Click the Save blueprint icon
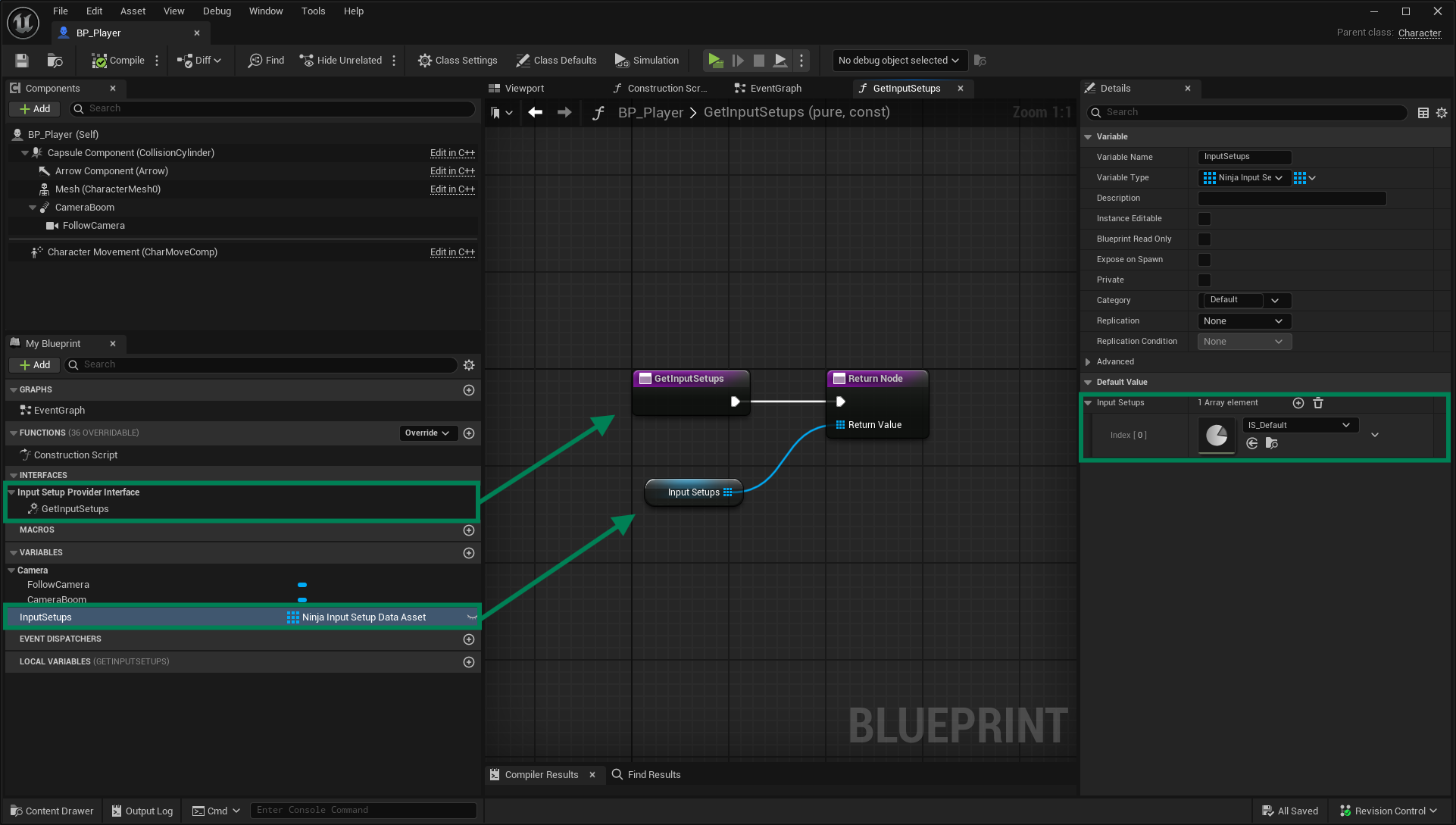1456x825 pixels. (x=22, y=61)
